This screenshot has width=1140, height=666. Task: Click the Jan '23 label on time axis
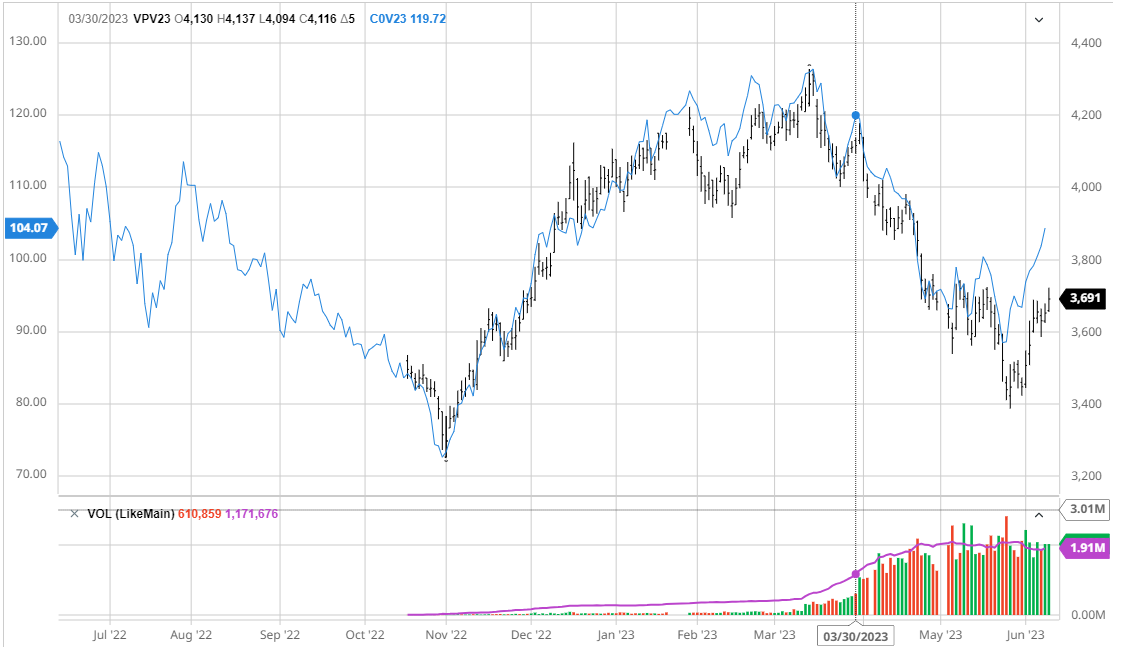click(614, 634)
